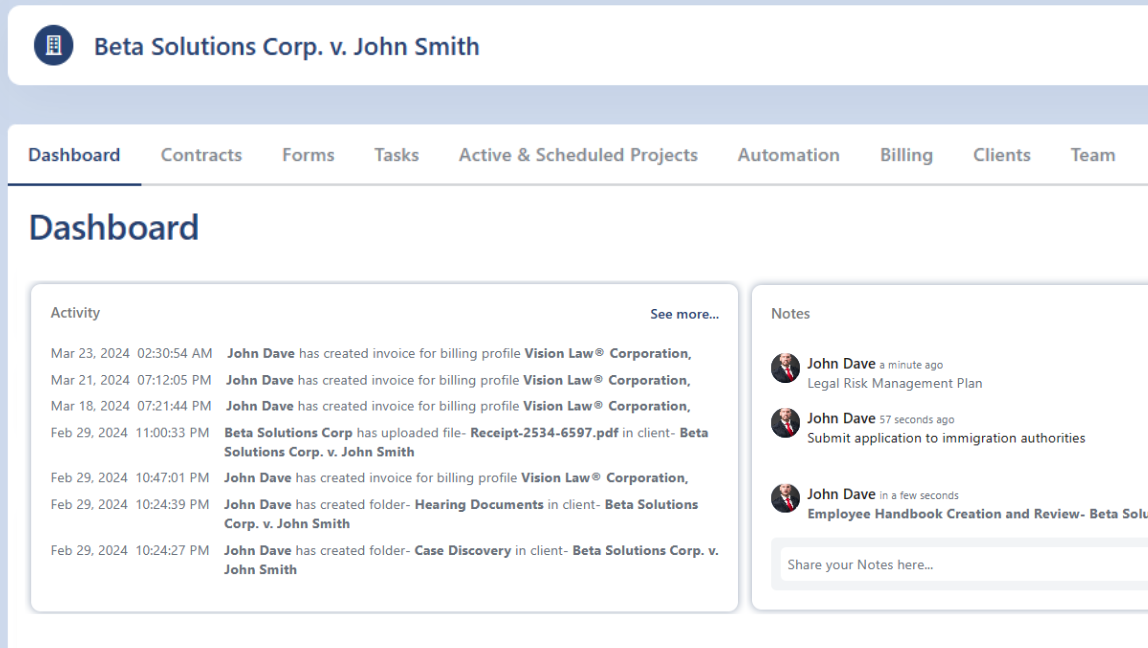This screenshot has height=648, width=1148.
Task: Click the Beta Solutions company logo icon
Action: pyautogui.click(x=52, y=44)
